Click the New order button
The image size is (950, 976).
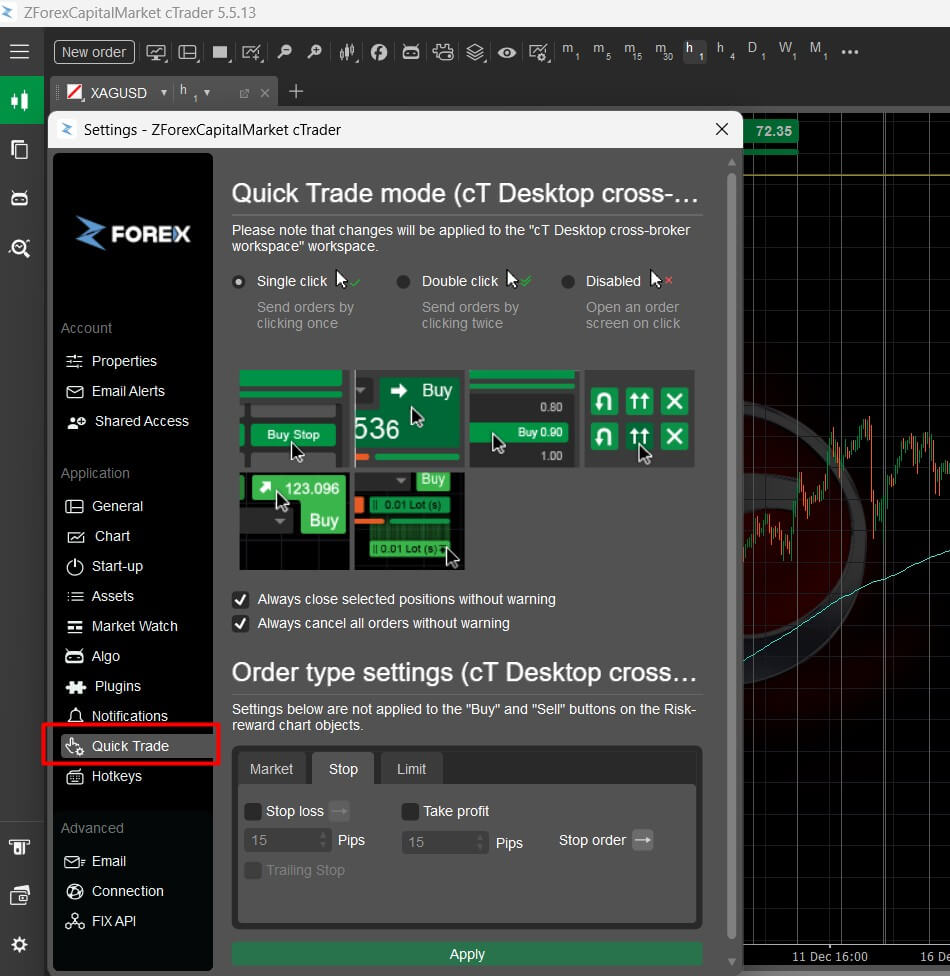point(94,52)
